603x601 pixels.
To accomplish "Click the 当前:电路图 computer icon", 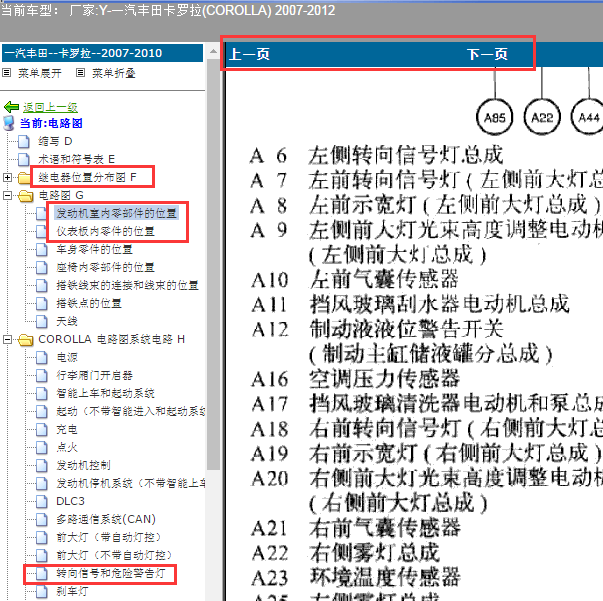I will pos(9,123).
